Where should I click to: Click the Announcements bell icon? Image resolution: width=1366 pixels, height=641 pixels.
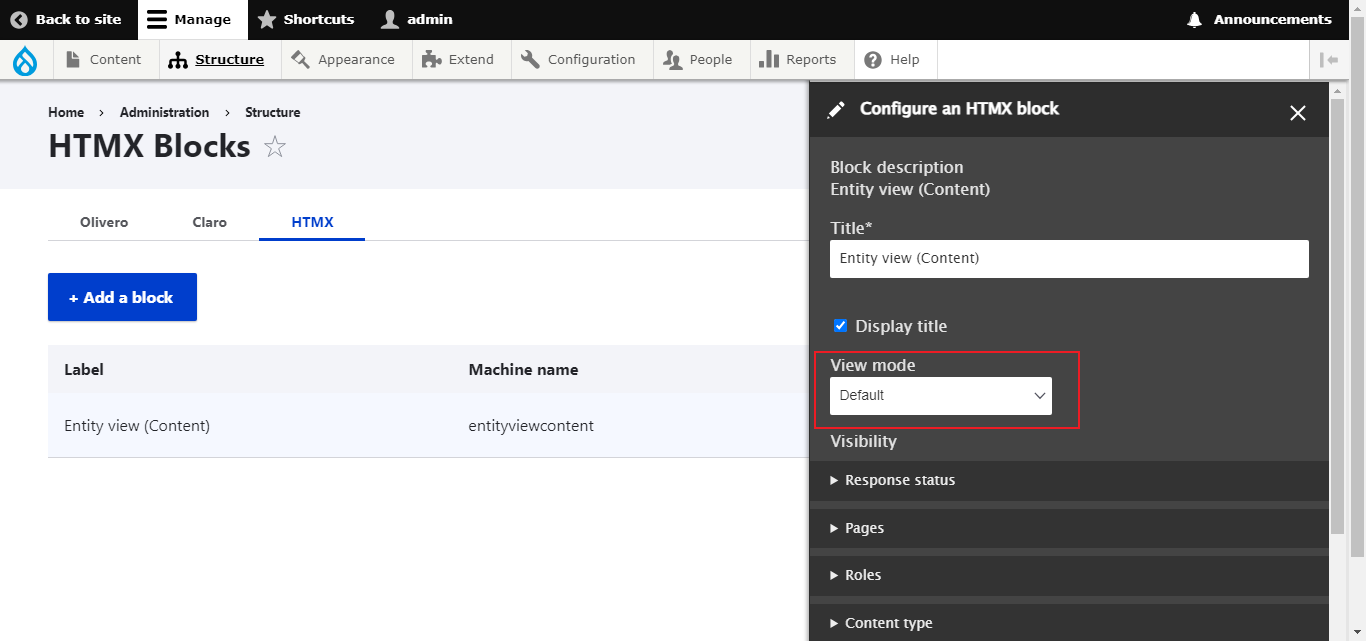click(x=1193, y=19)
